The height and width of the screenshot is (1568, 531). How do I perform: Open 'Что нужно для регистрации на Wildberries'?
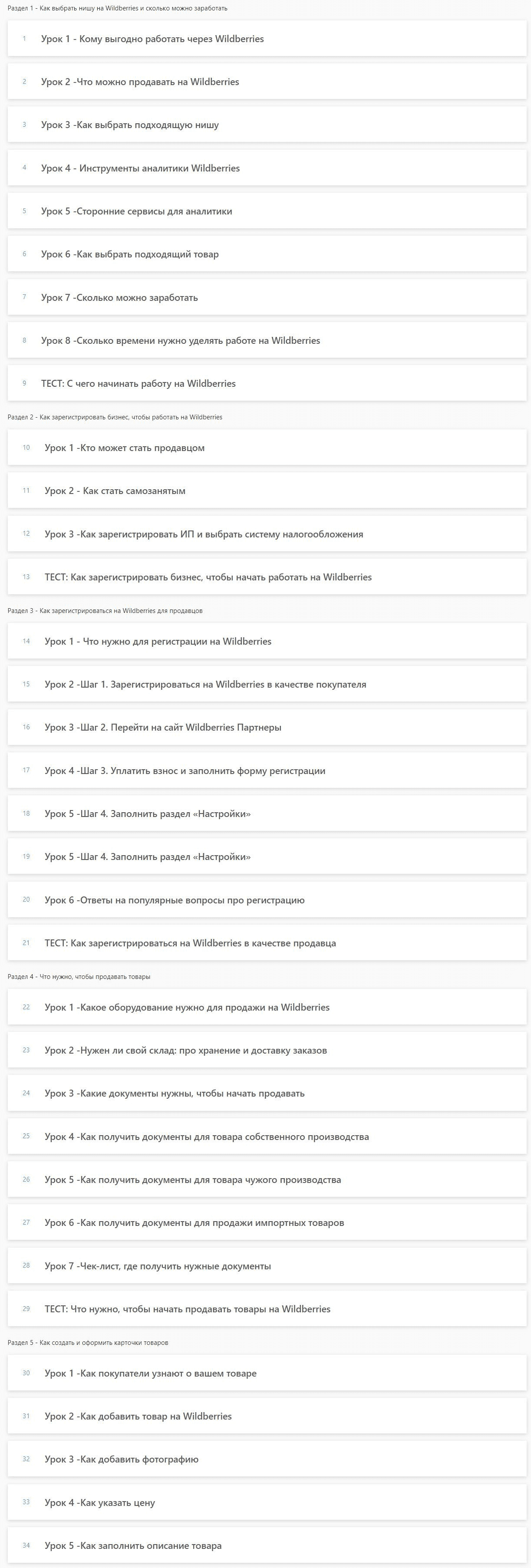click(x=158, y=641)
